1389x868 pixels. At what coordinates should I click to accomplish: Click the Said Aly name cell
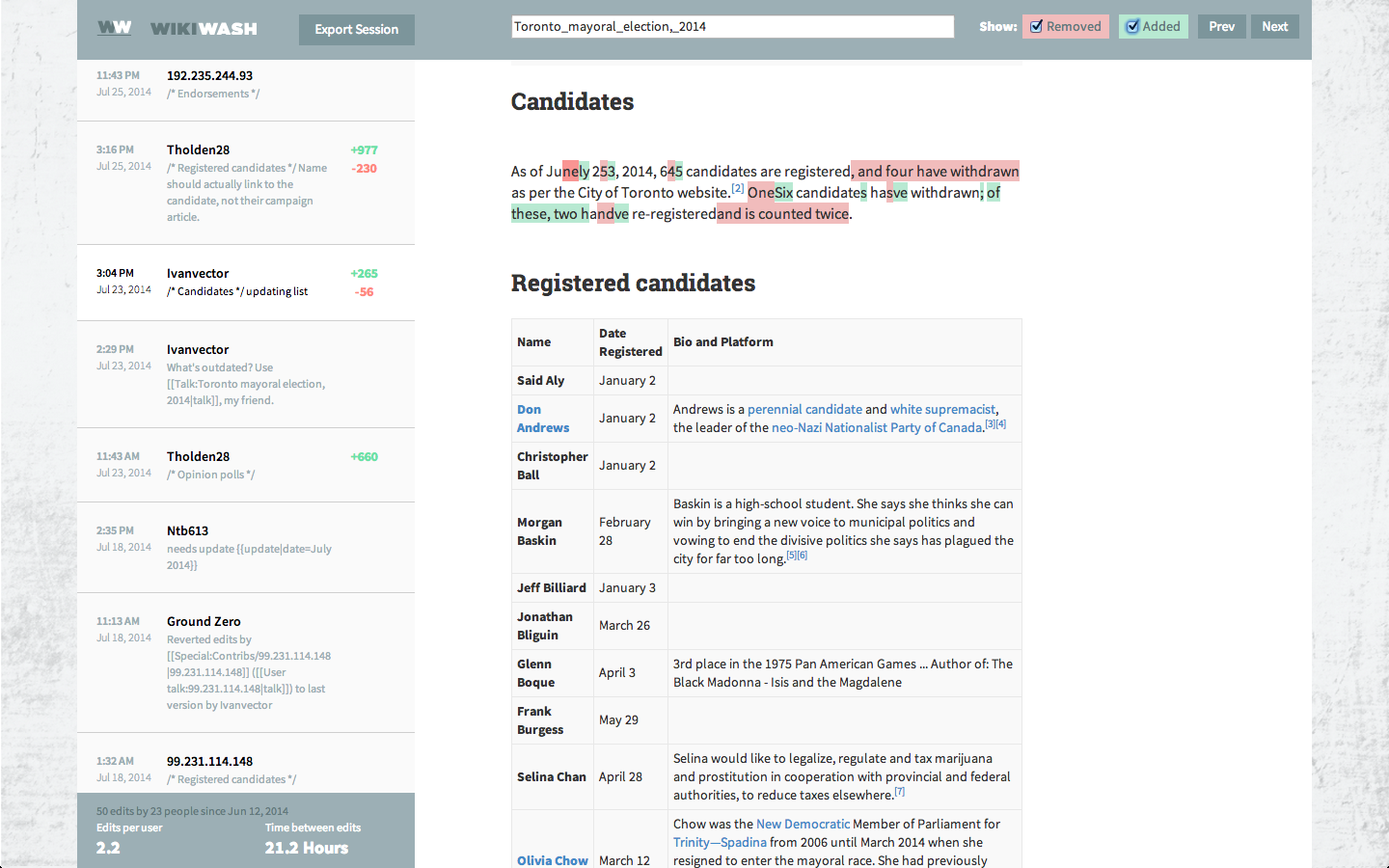[552, 380]
